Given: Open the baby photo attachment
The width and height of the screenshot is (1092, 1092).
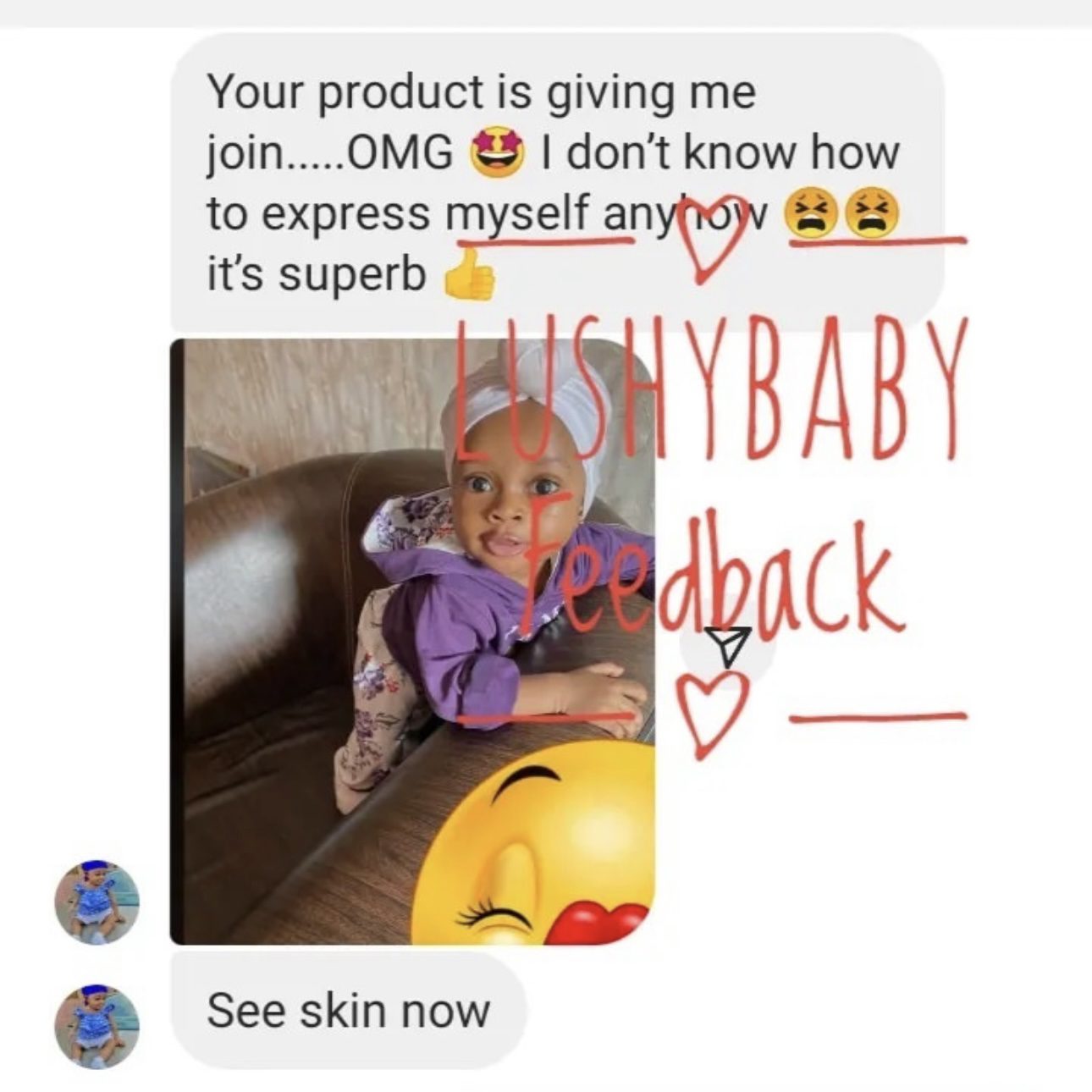Looking at the screenshot, I should tap(413, 641).
